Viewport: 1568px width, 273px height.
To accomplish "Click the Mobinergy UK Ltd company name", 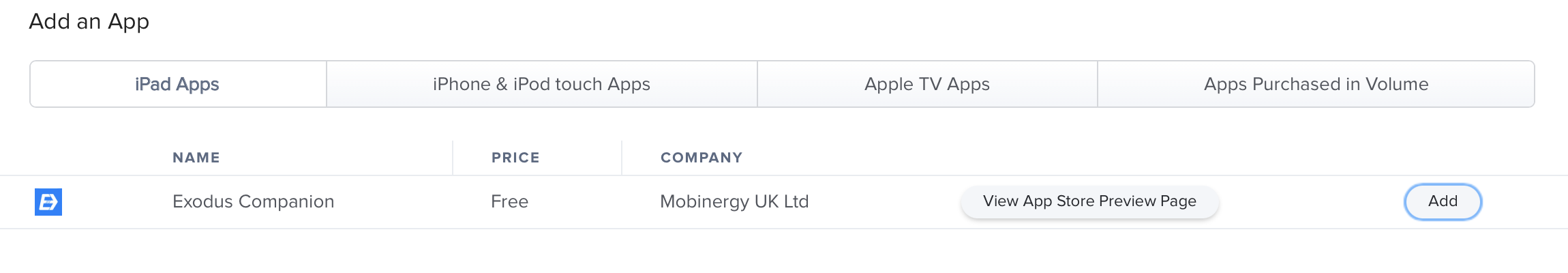I will click(x=734, y=201).
